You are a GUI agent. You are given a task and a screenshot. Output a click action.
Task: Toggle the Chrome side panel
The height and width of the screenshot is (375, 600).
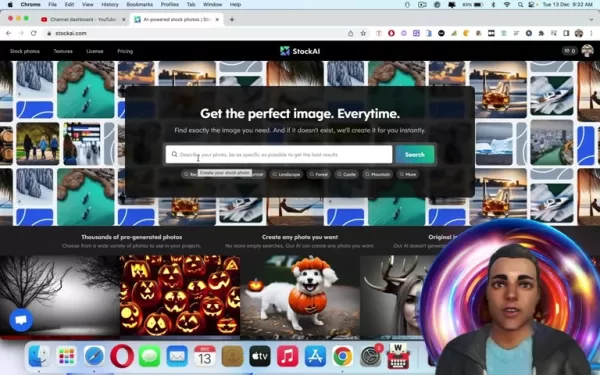point(566,33)
